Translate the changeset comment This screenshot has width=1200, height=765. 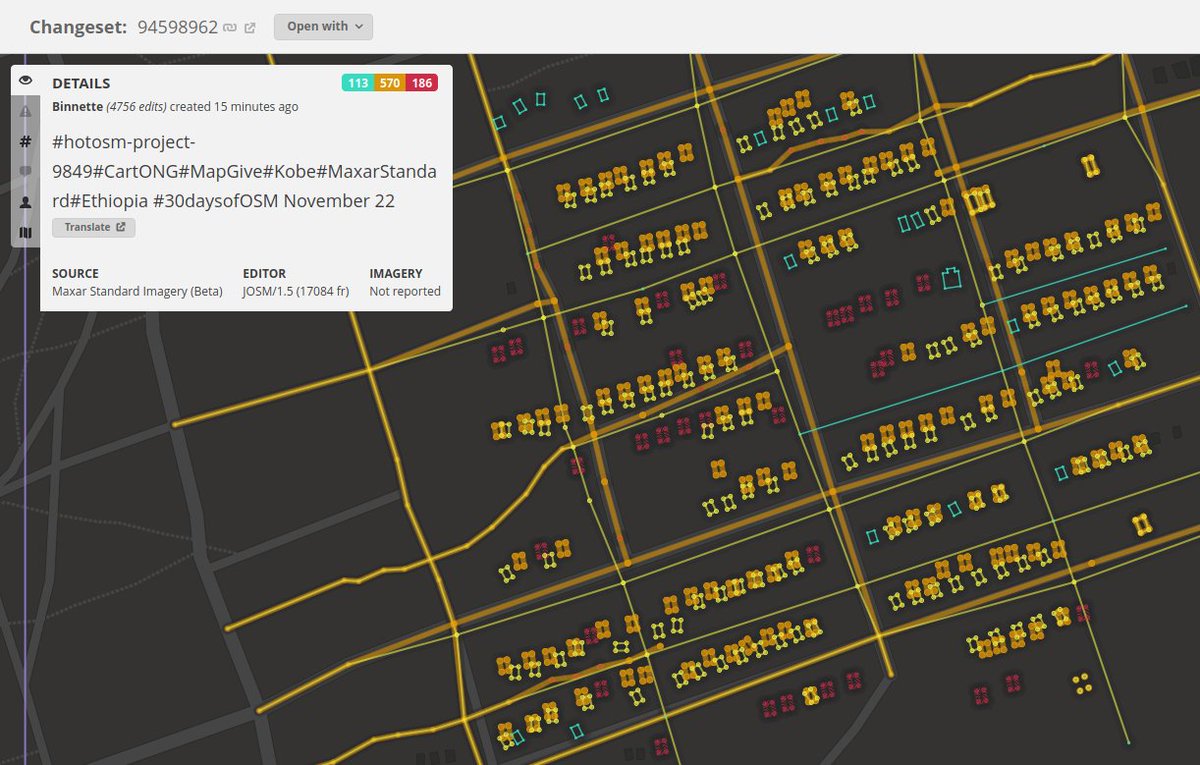(x=93, y=227)
